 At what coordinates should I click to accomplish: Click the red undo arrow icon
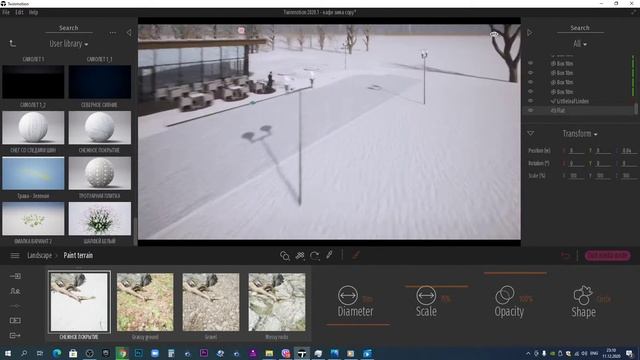pyautogui.click(x=565, y=256)
